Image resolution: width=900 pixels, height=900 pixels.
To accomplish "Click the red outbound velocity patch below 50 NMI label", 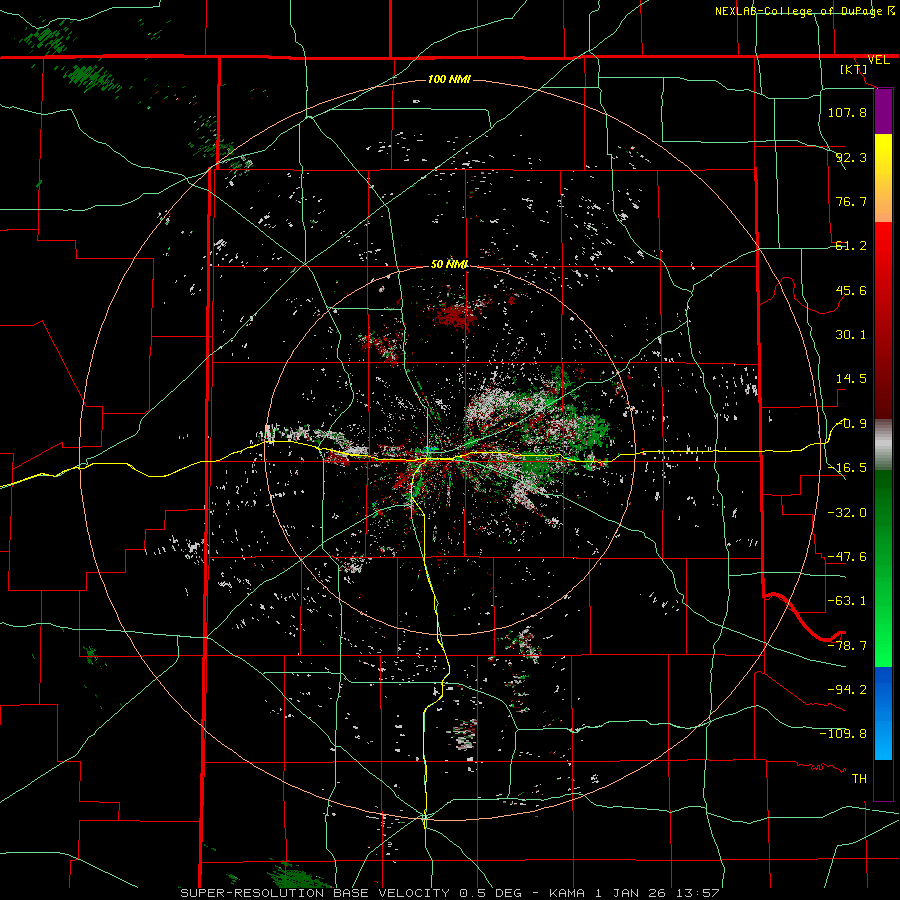I will tap(453, 314).
